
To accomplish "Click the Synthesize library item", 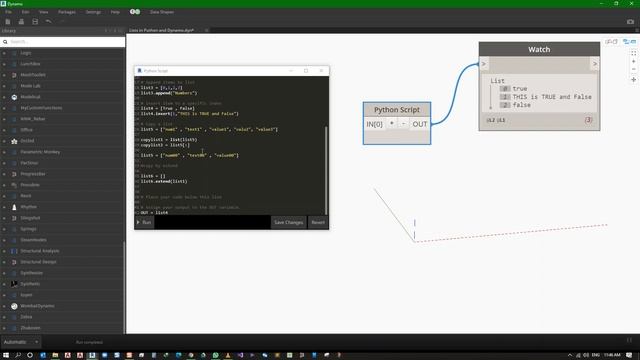I will (31, 273).
